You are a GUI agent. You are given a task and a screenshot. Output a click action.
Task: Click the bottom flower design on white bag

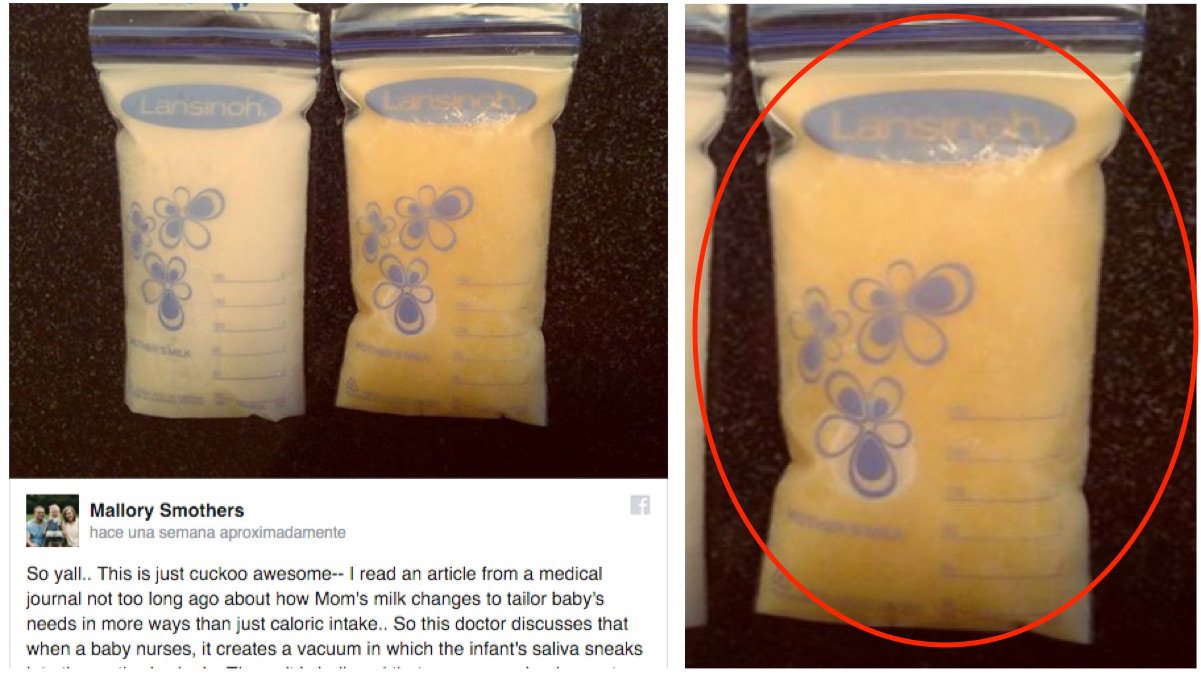(x=166, y=289)
